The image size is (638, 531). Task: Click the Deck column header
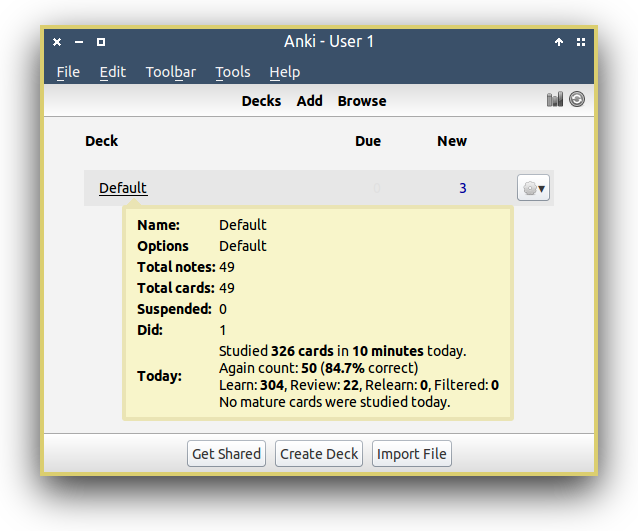coord(101,141)
